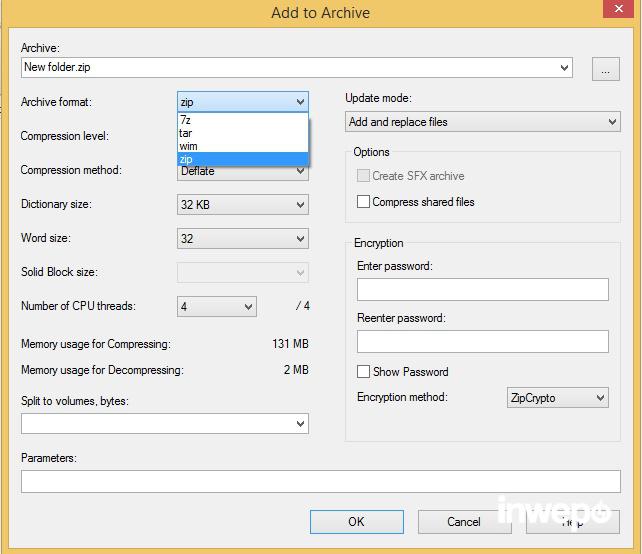Focus the Enter password field
The height and width of the screenshot is (554, 642).
click(482, 290)
